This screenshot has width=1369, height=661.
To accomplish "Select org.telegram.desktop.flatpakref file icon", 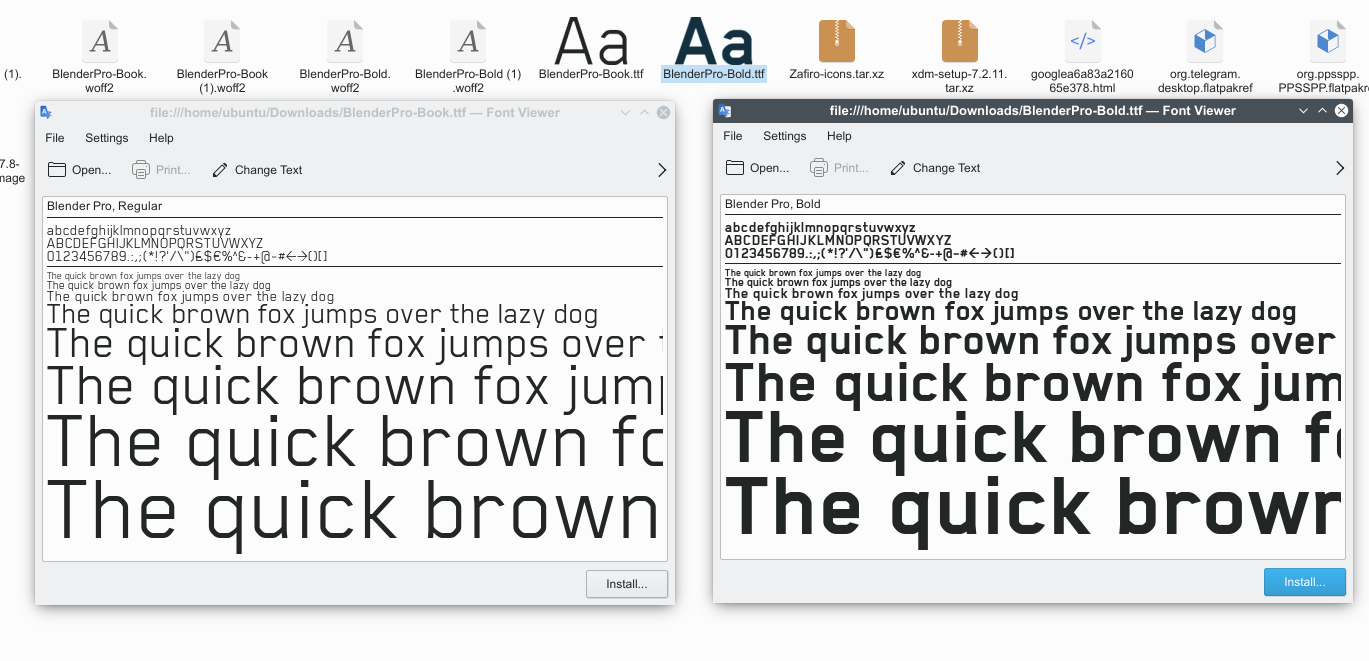I will coord(1205,41).
